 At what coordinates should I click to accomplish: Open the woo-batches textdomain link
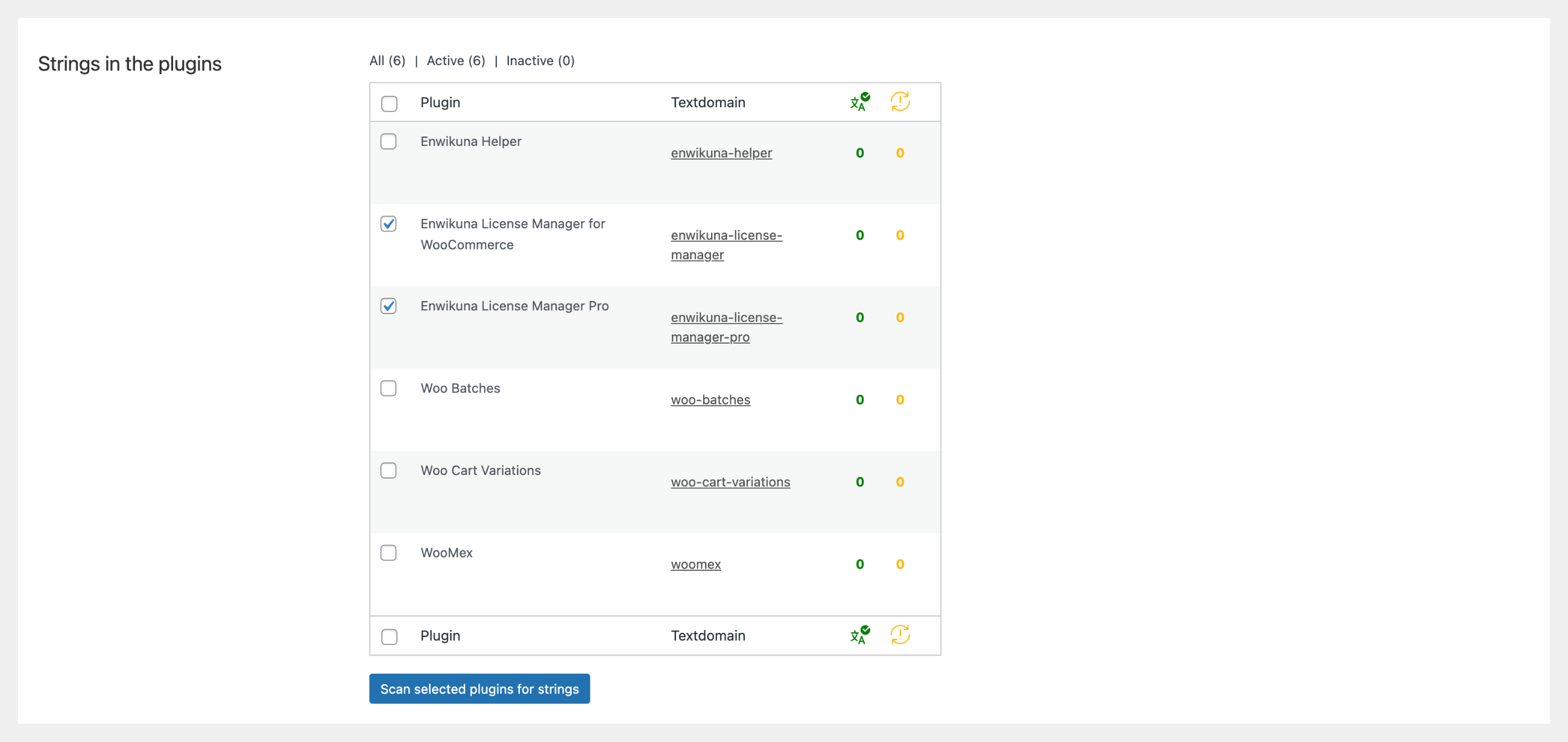[x=710, y=400]
